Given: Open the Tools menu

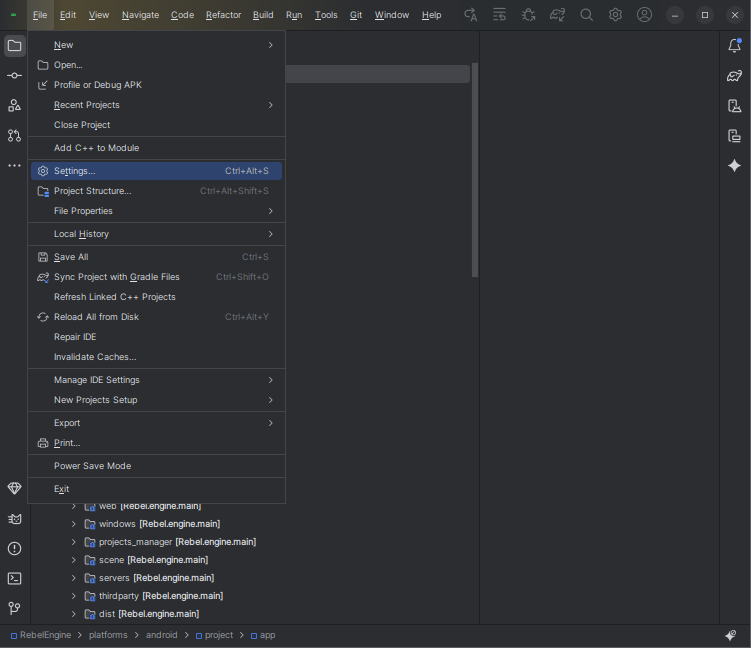Looking at the screenshot, I should coord(326,15).
